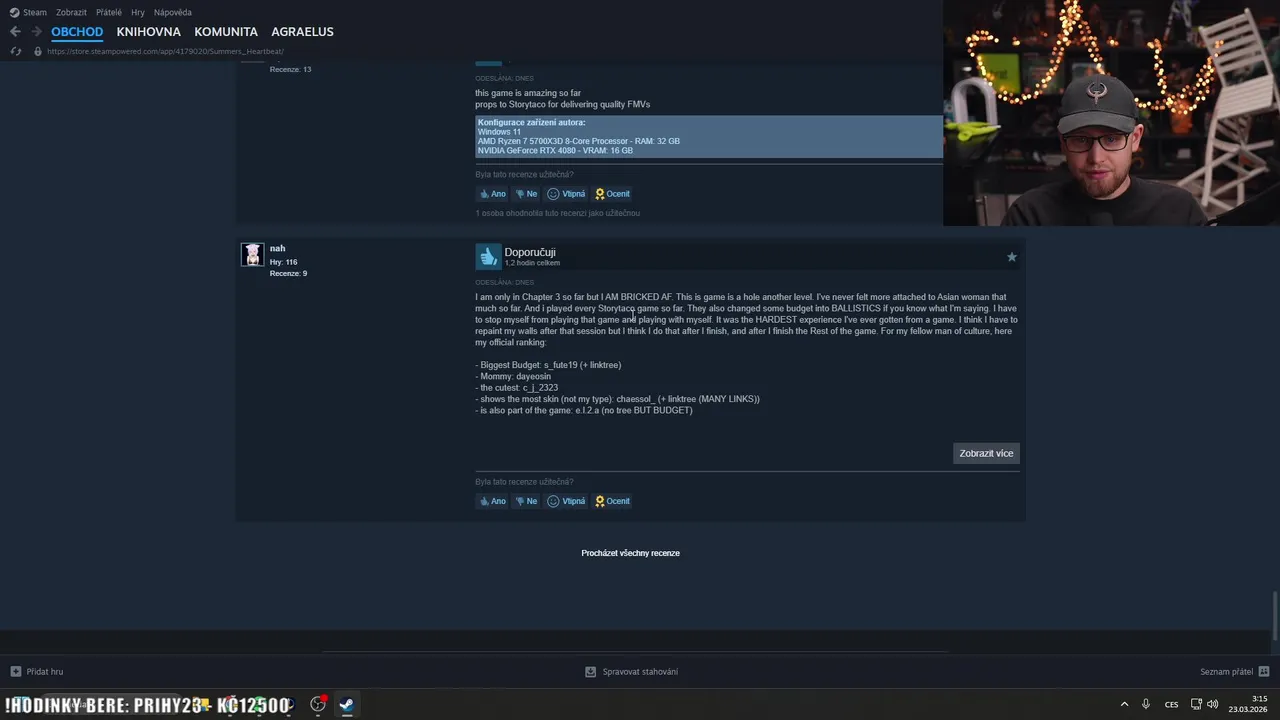Open Spravovat stahování downloads manager
This screenshot has width=1280, height=720.
(x=640, y=672)
